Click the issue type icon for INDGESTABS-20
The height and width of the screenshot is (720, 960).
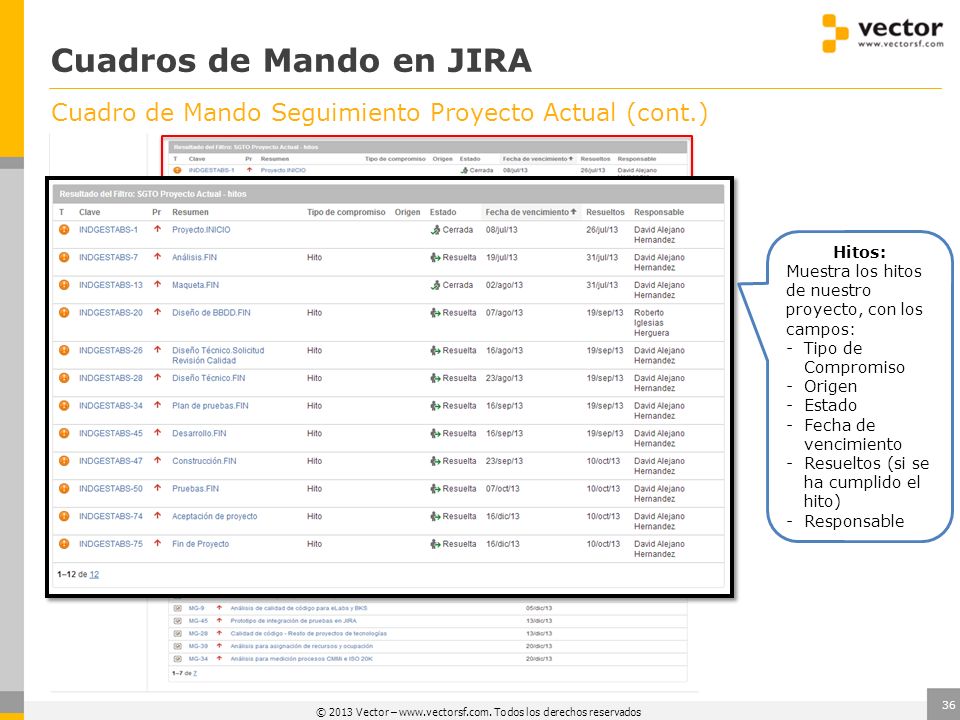pos(64,312)
